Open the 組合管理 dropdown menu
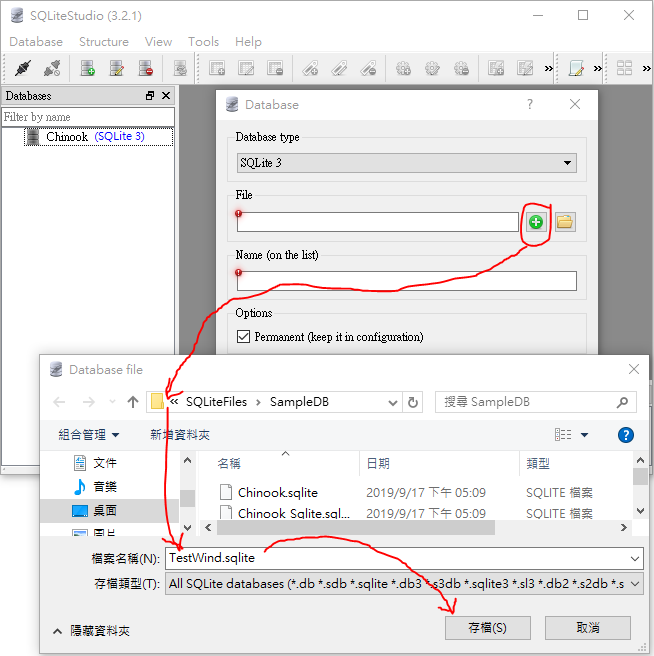The width and height of the screenshot is (654, 656). coord(89,435)
